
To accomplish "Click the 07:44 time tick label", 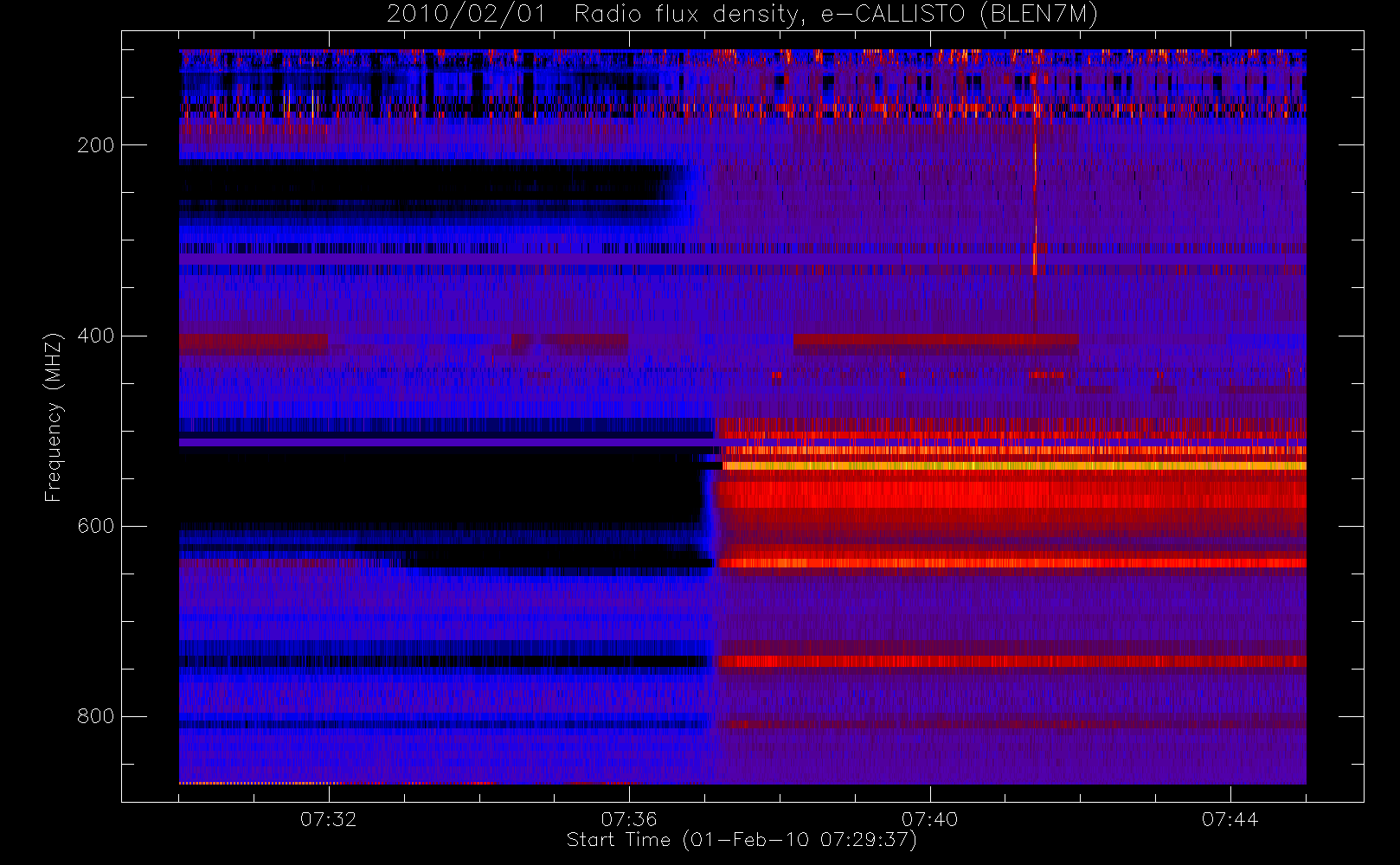I will [1230, 819].
